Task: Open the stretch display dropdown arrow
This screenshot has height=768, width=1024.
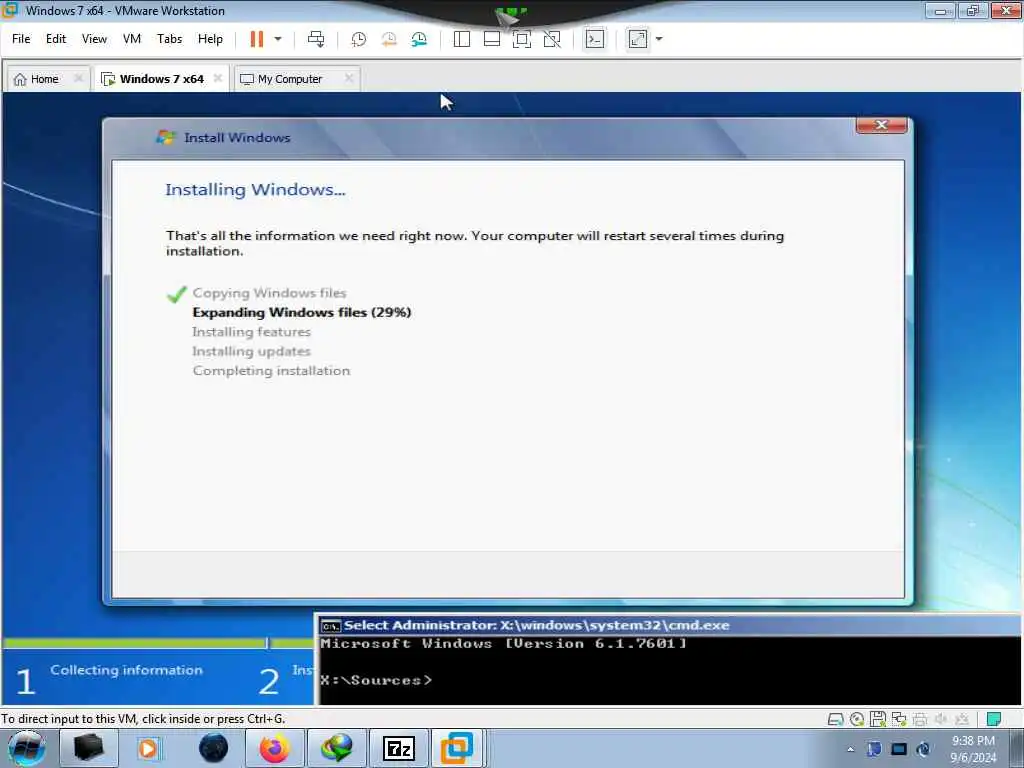Action: point(659,39)
